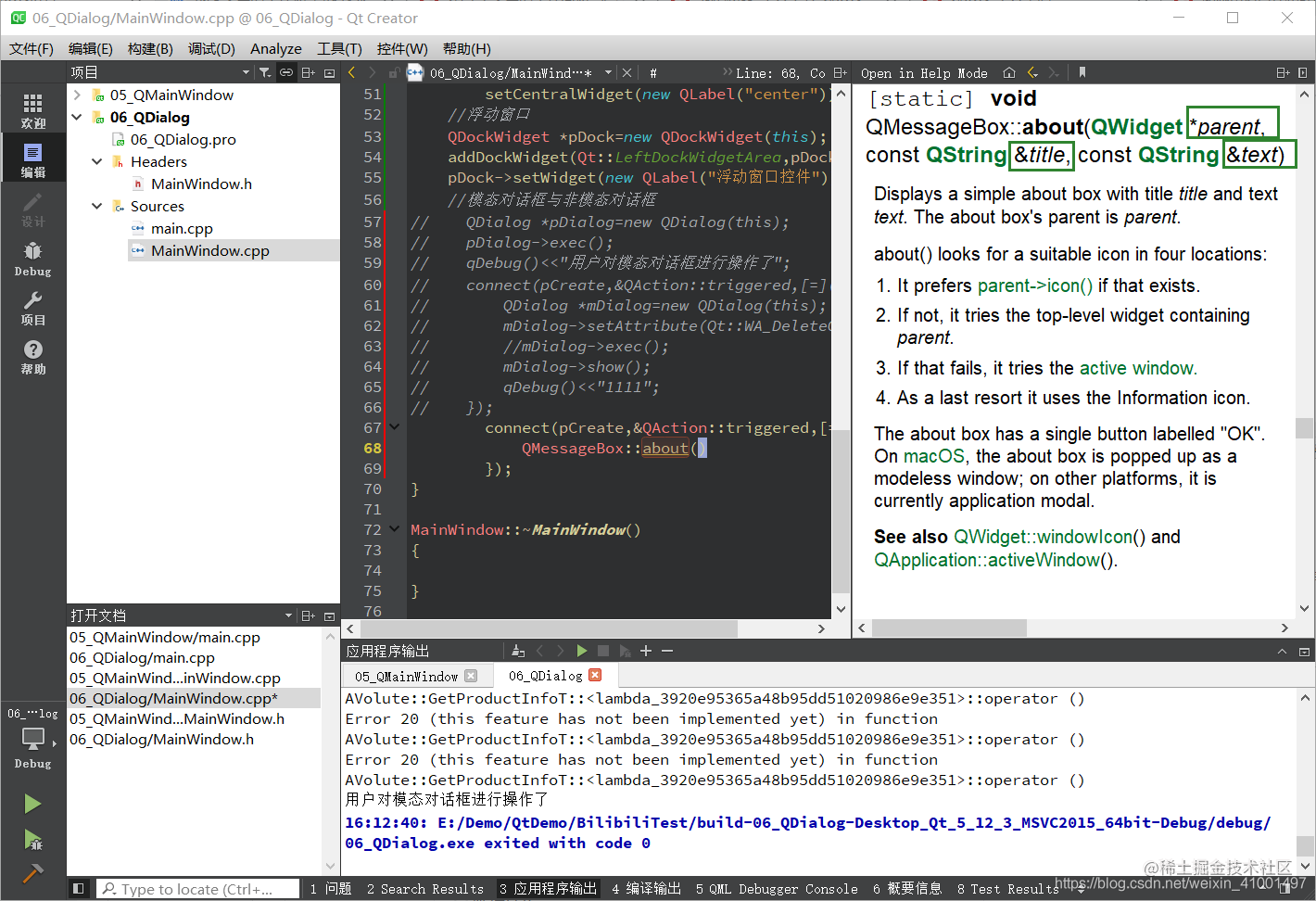The width and height of the screenshot is (1316, 901).
Task: Toggle link-with-editor icon in Projects pane
Action: 286,72
